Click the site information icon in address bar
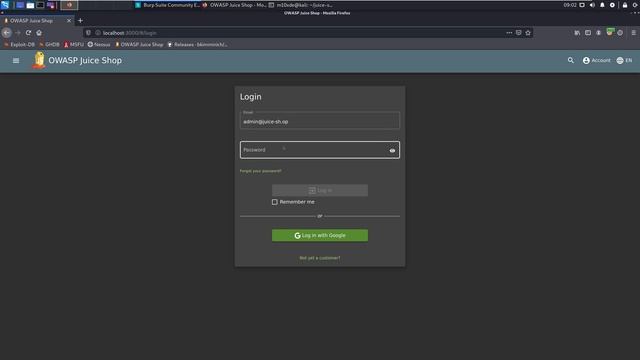 (x=98, y=33)
